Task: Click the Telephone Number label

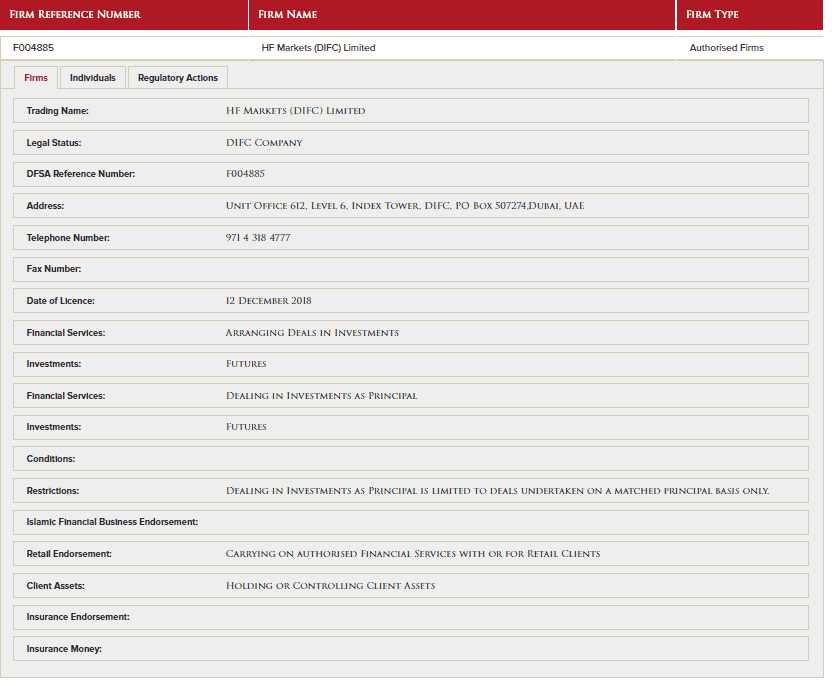Action: click(x=68, y=238)
